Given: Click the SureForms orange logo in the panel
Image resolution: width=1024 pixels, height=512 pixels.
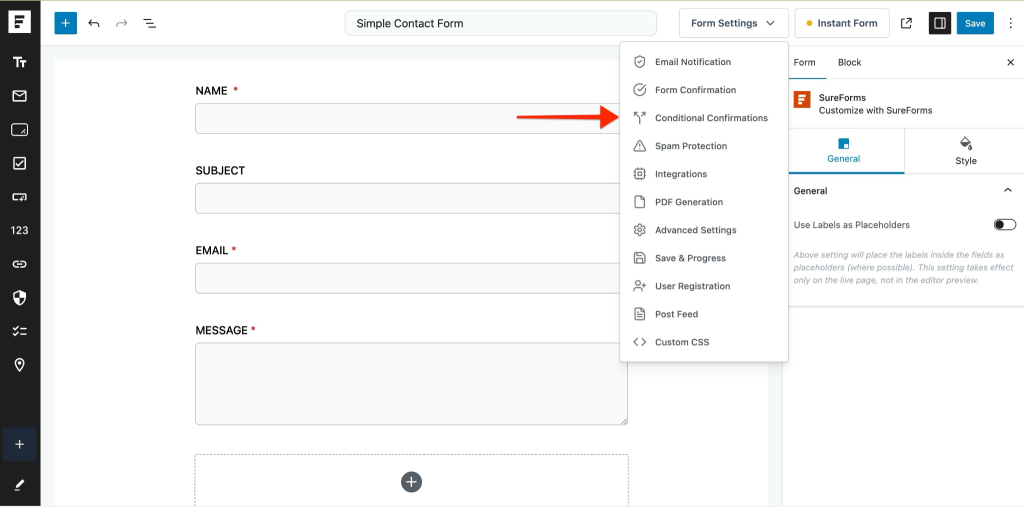Looking at the screenshot, I should [802, 100].
